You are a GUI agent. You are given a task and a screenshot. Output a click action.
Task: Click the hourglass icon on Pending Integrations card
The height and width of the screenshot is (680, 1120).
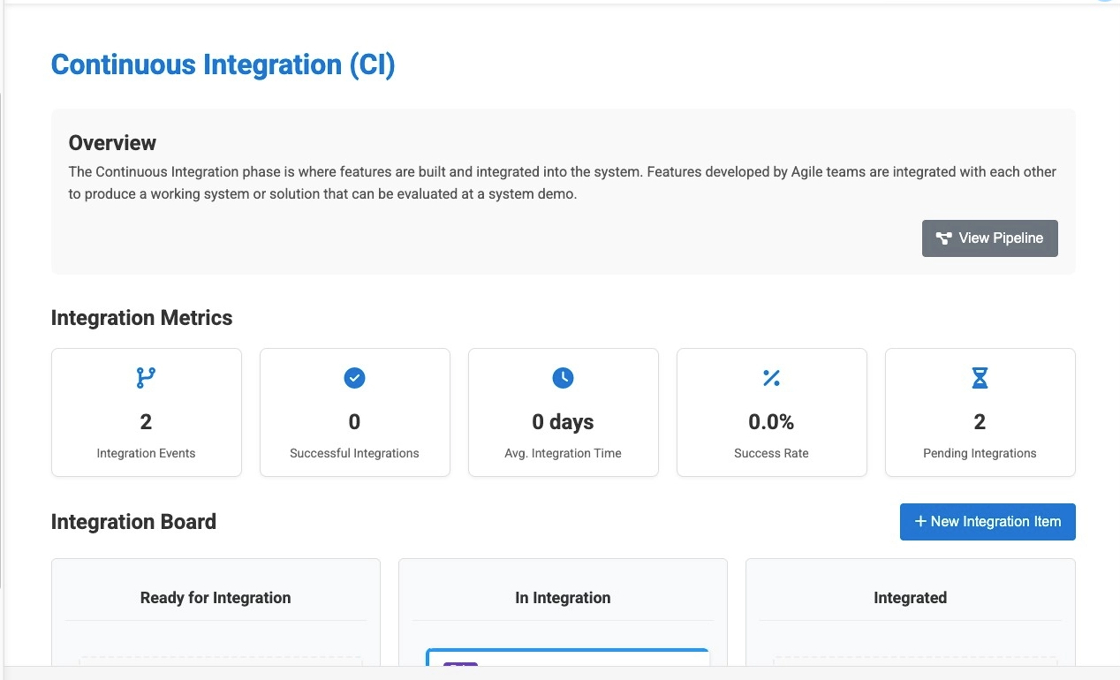click(x=979, y=378)
